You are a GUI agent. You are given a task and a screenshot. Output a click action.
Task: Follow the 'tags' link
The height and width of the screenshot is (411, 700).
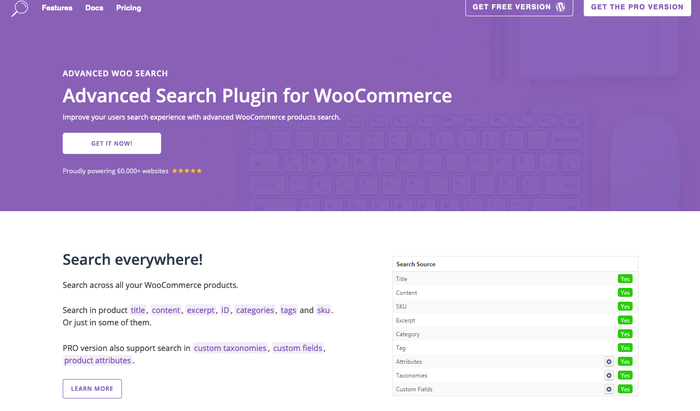coord(288,310)
